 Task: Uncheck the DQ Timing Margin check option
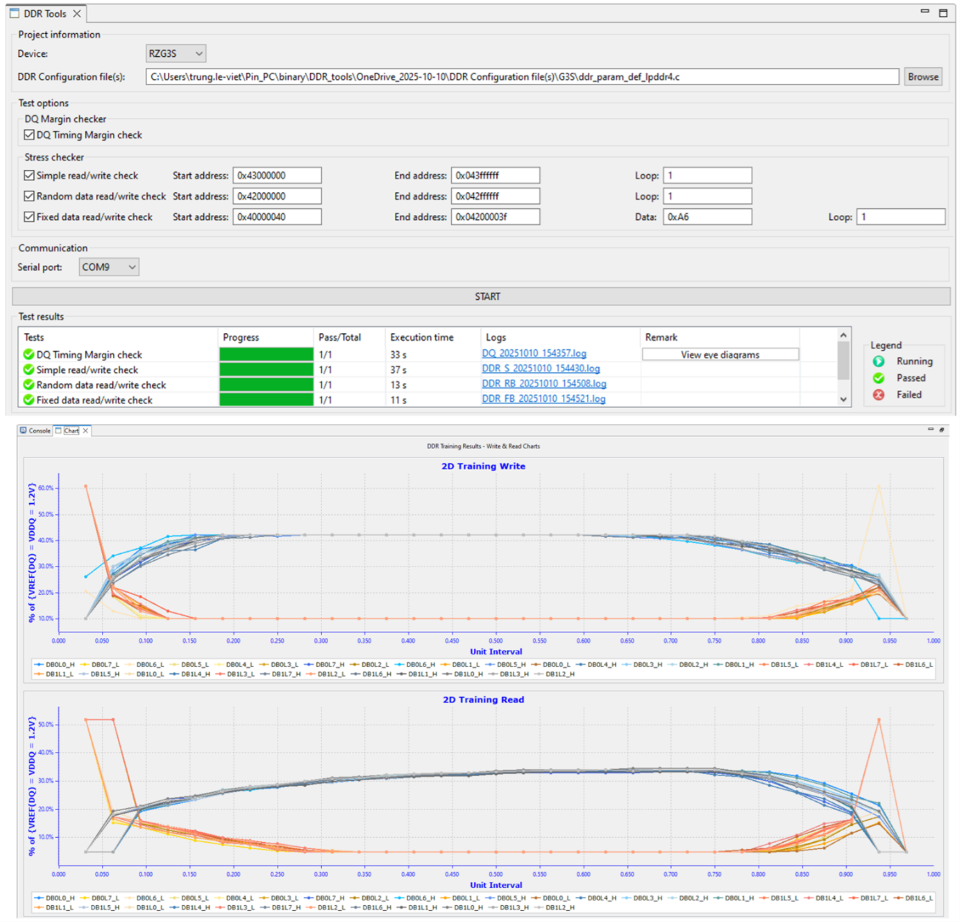click(x=30, y=135)
